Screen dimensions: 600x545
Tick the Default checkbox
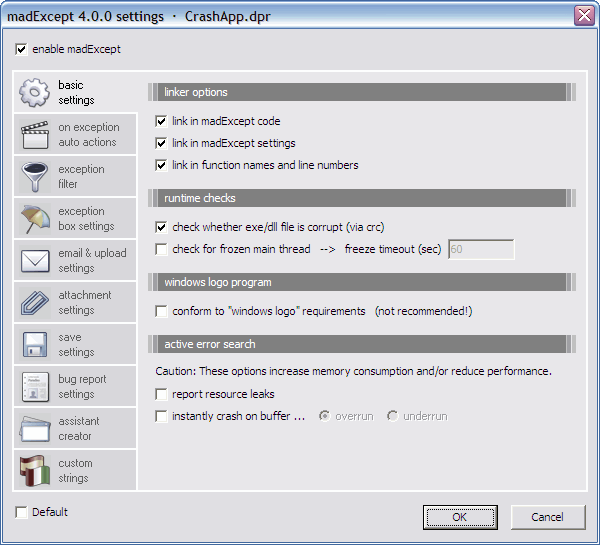pyautogui.click(x=22, y=513)
